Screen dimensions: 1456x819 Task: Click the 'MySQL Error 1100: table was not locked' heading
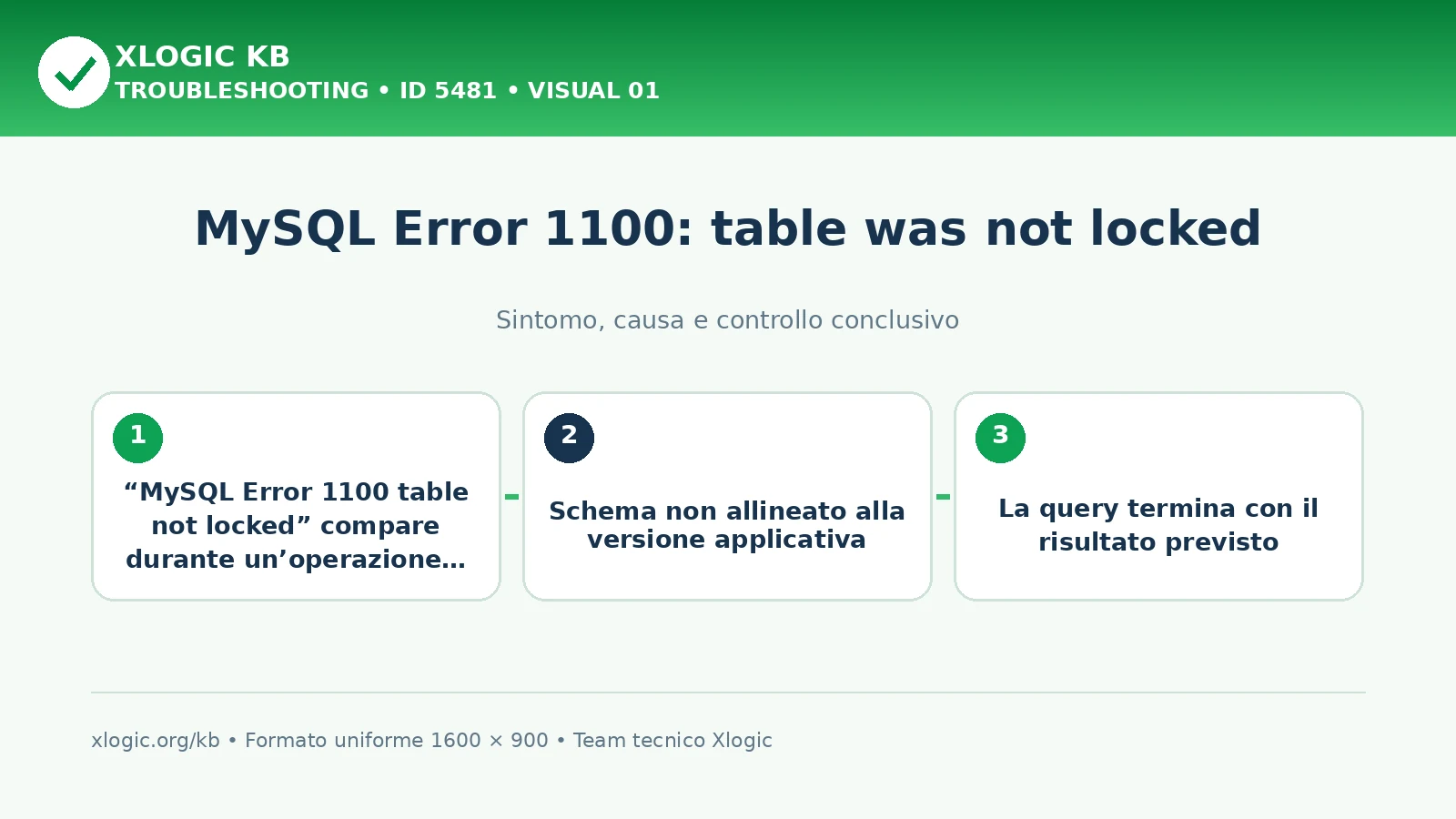tap(728, 228)
